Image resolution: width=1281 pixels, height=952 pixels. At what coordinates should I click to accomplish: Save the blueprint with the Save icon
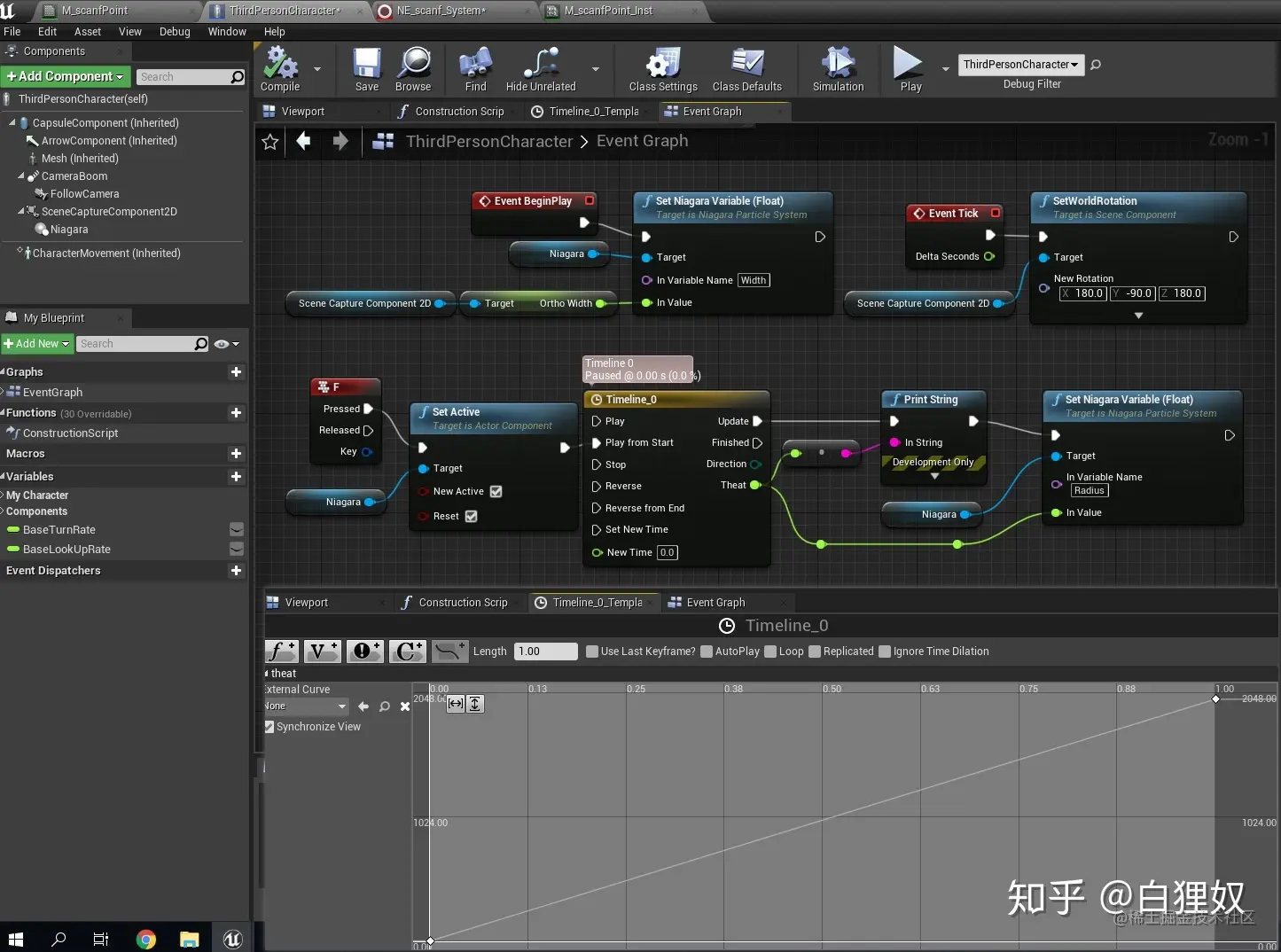[366, 69]
